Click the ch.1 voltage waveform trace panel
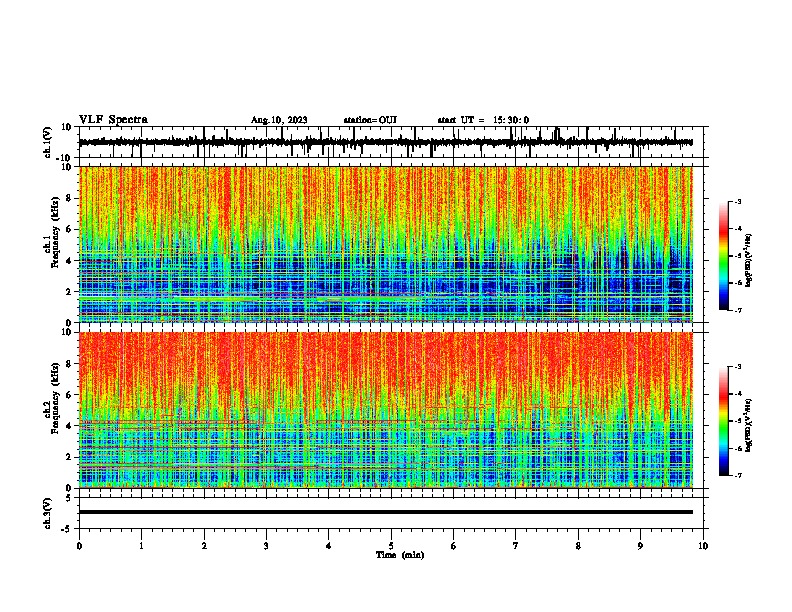The width and height of the screenshot is (792, 612). (x=391, y=142)
